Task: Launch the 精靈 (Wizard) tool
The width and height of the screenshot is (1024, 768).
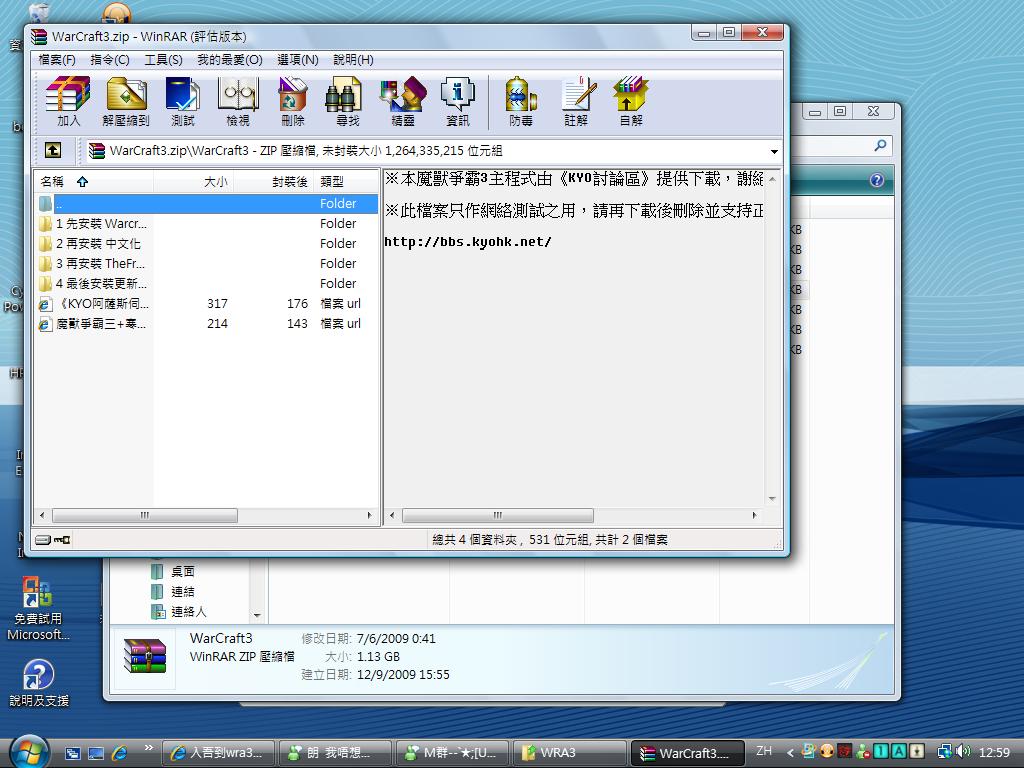Action: point(403,101)
